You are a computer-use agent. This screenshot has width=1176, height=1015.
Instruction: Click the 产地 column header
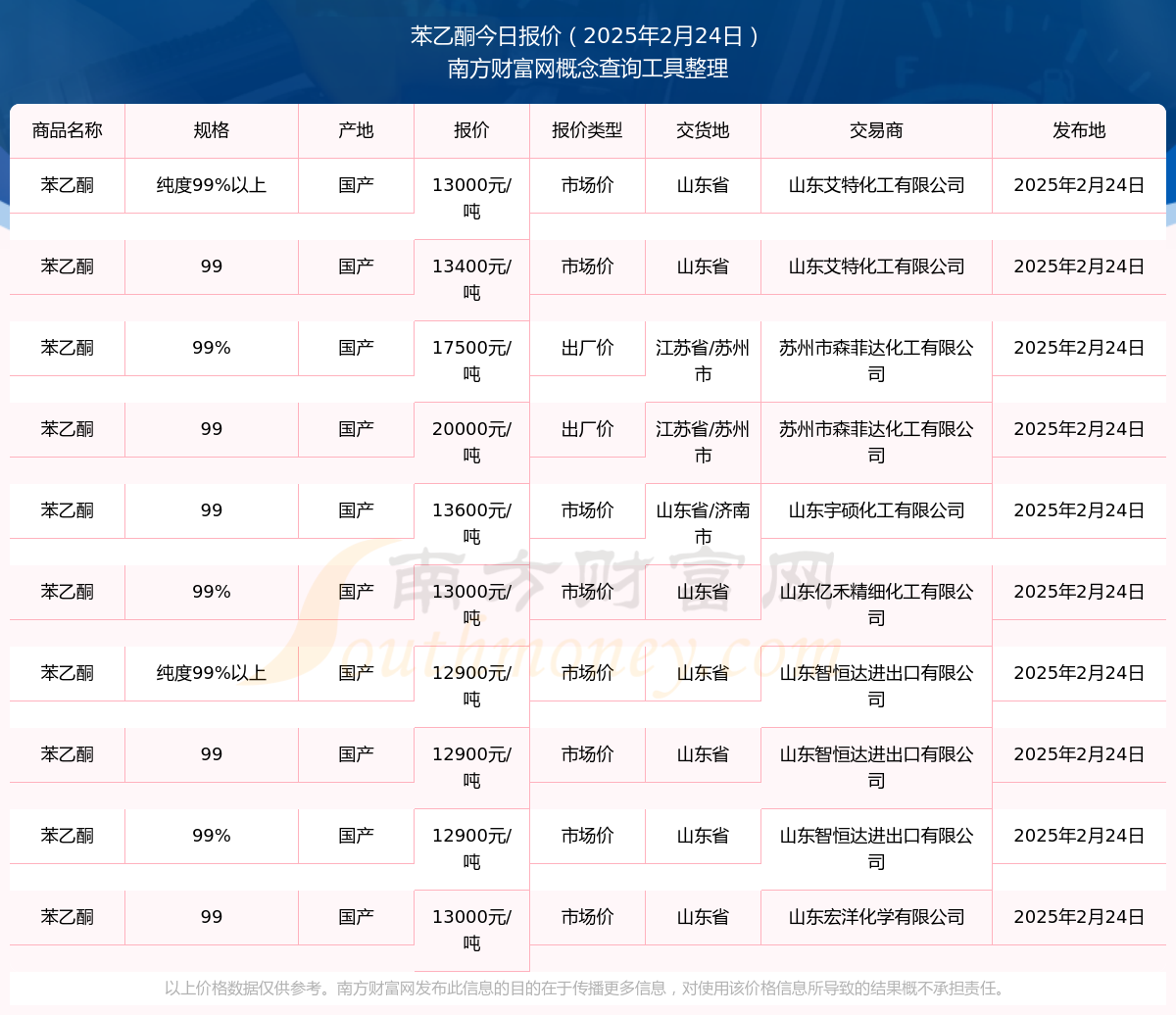pos(356,130)
